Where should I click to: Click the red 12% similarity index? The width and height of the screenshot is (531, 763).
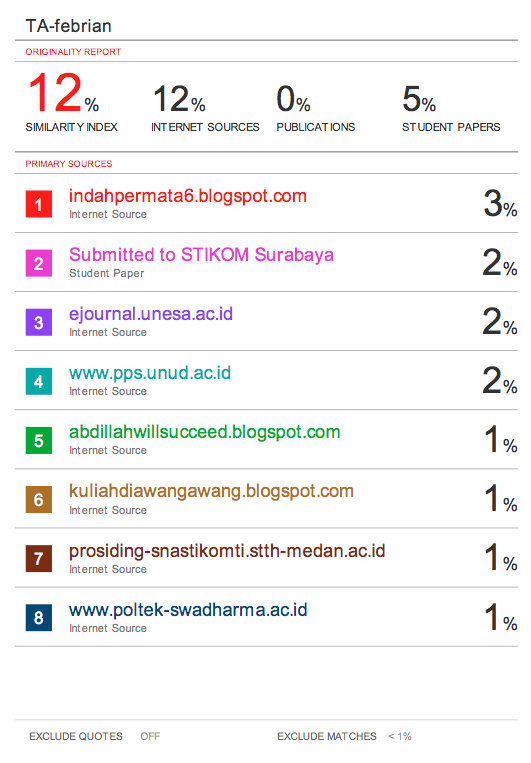tap(63, 93)
